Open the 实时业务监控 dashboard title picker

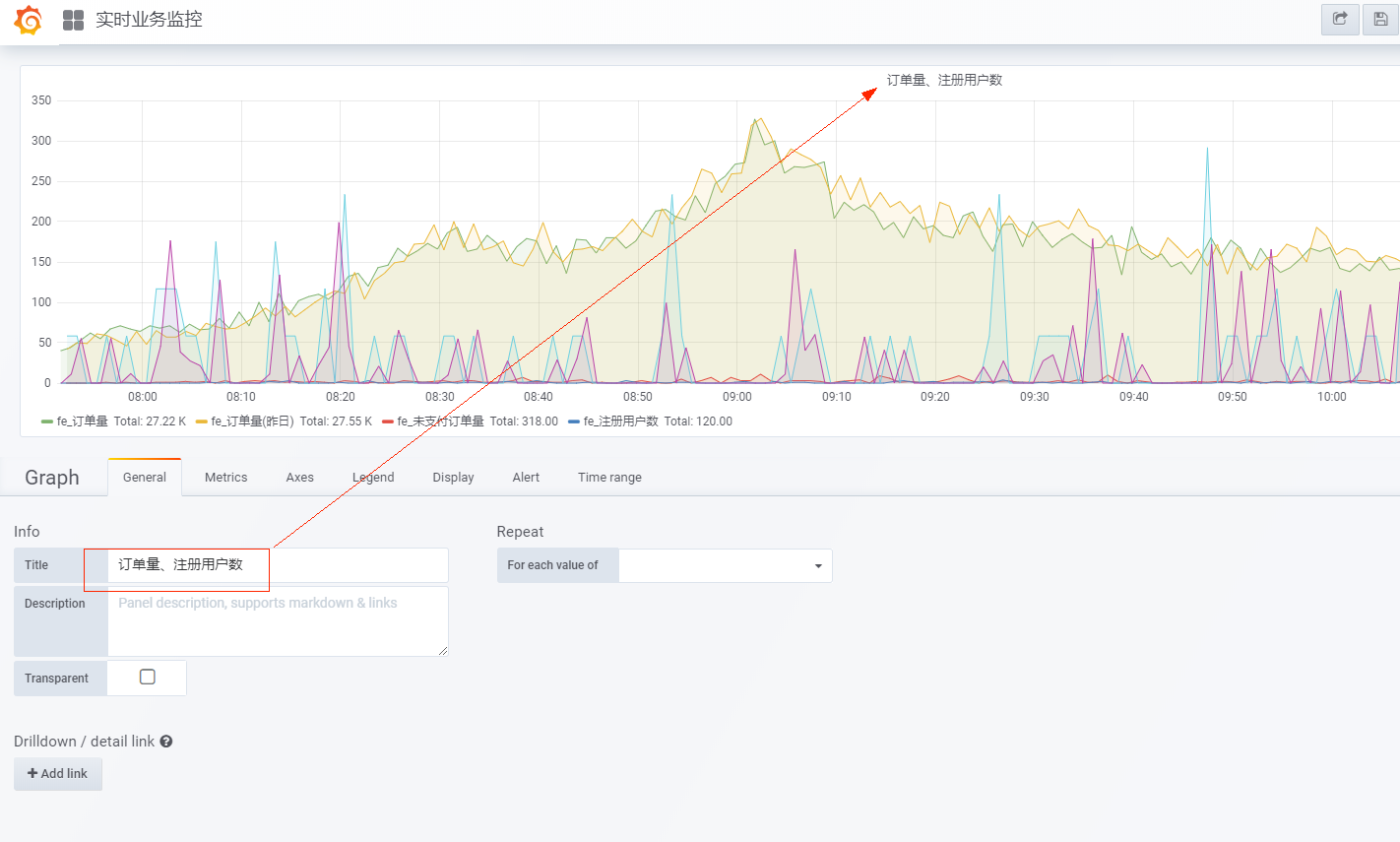point(149,20)
